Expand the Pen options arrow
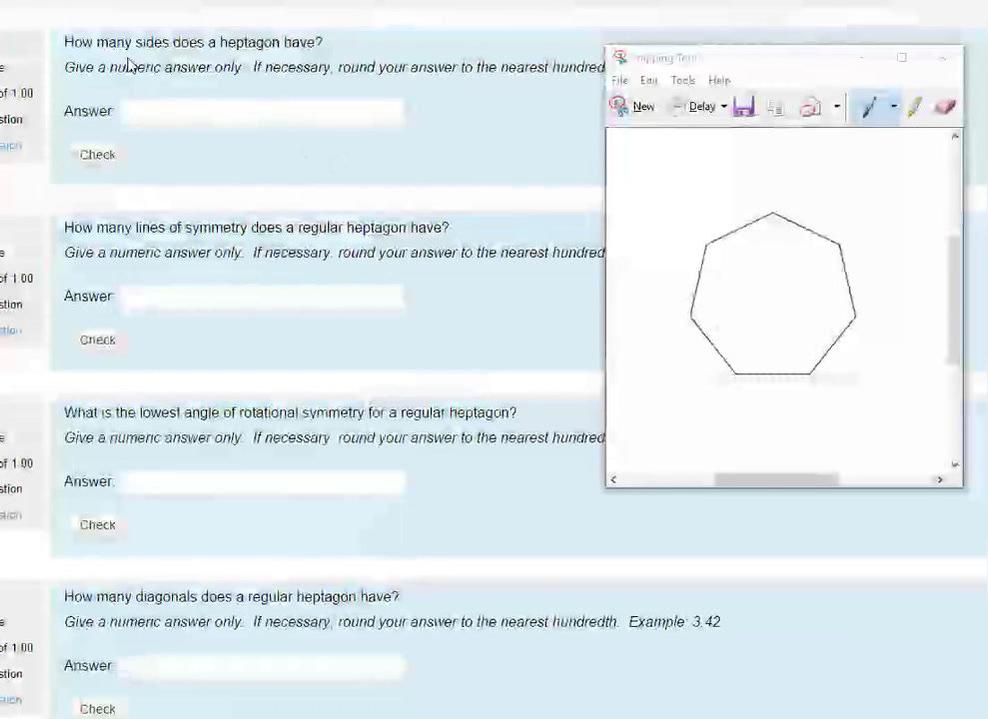This screenshot has width=988, height=719. 893,107
